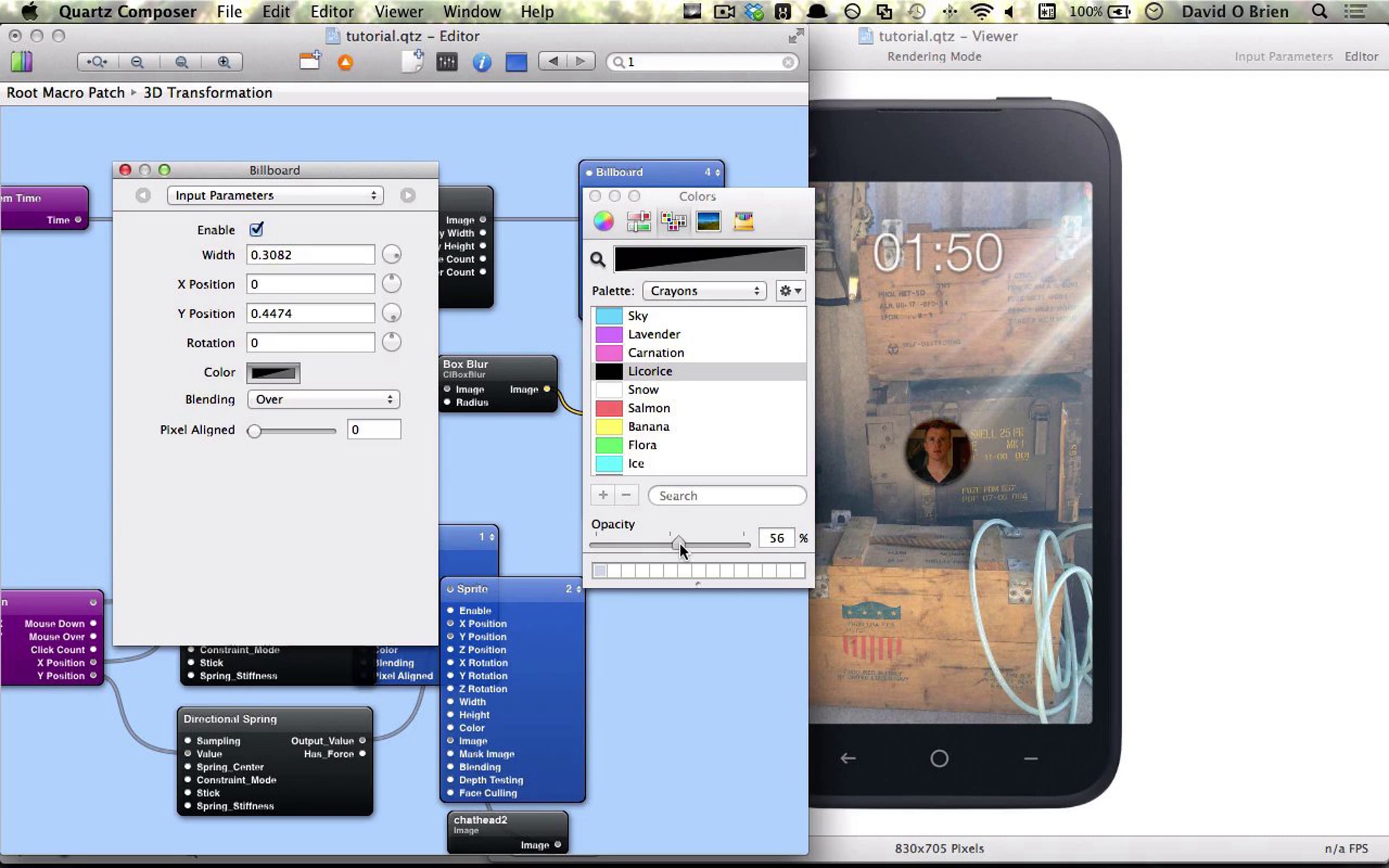Click the plus button below the color list
This screenshot has height=868, width=1389.
point(603,495)
